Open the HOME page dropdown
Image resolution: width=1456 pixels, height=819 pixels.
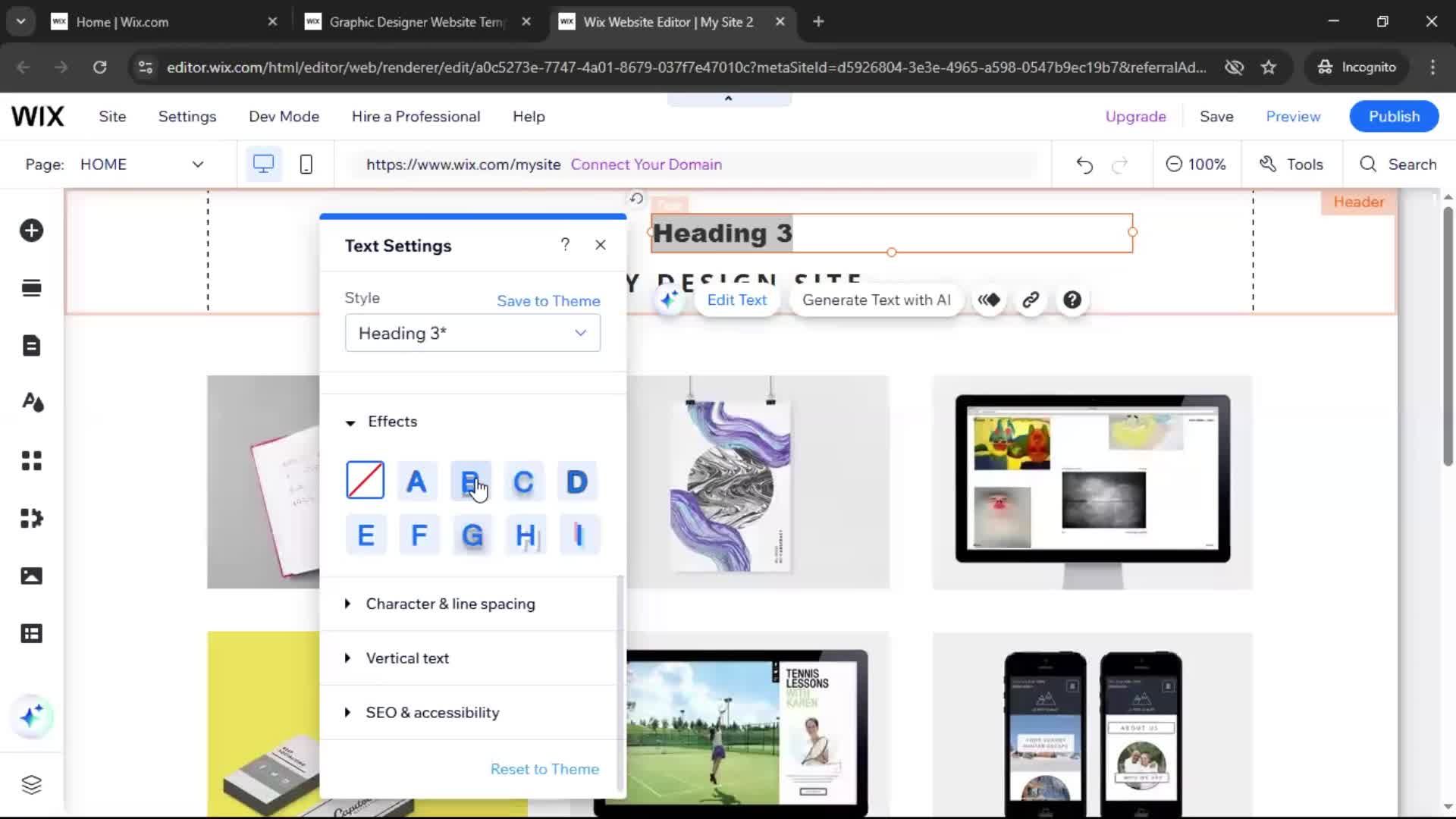[142, 165]
